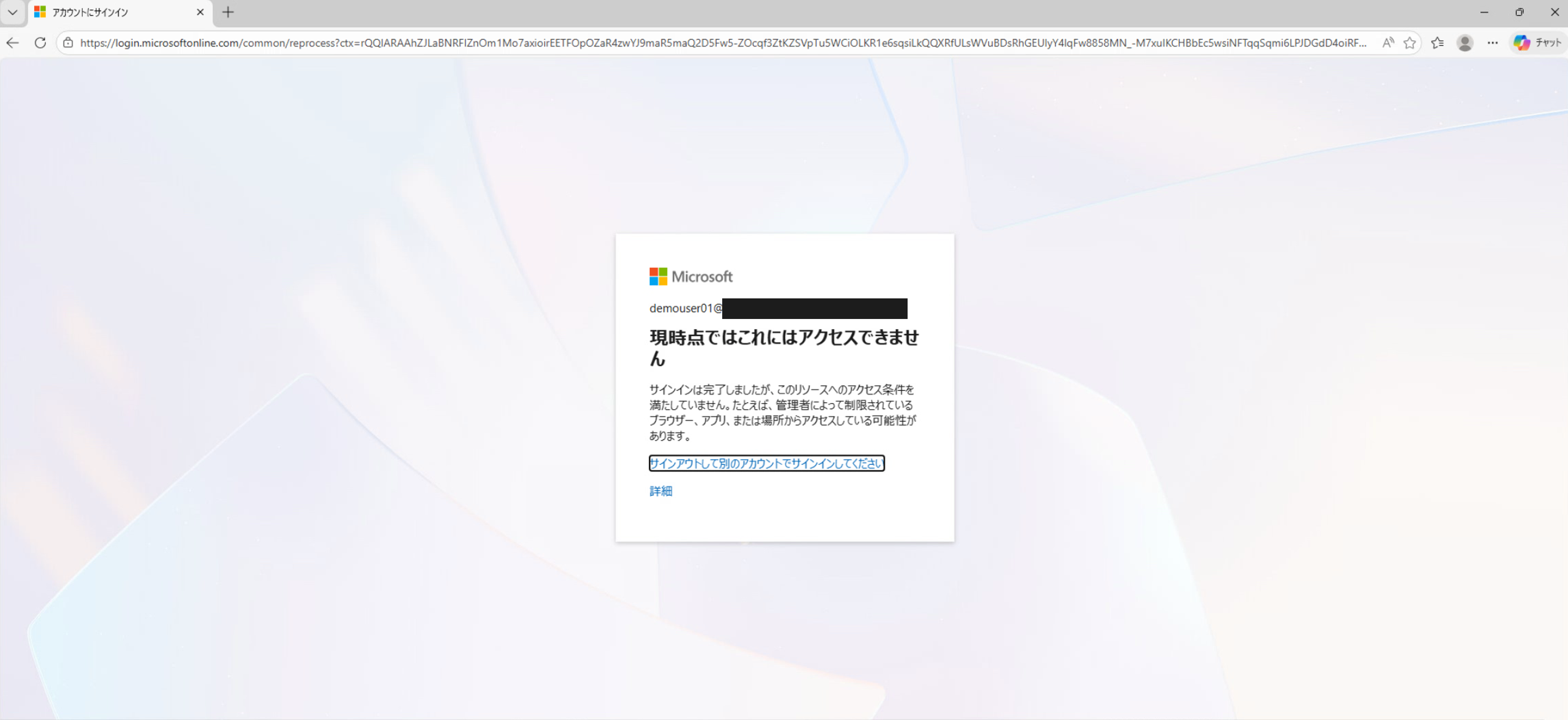
Task: Minimize the browser window
Action: 1484,12
